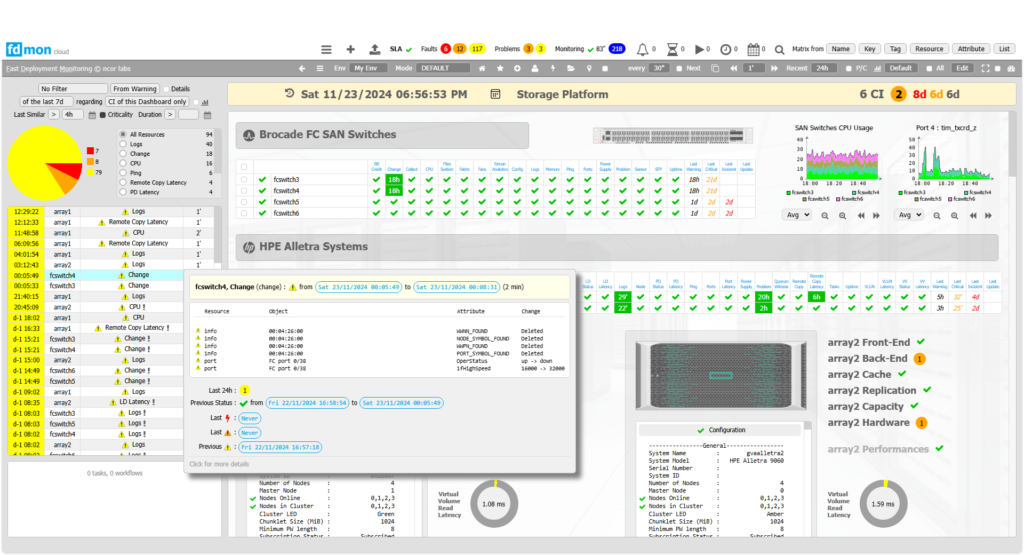
Task: Click blue Monitoring count badge 218
Action: (x=616, y=49)
